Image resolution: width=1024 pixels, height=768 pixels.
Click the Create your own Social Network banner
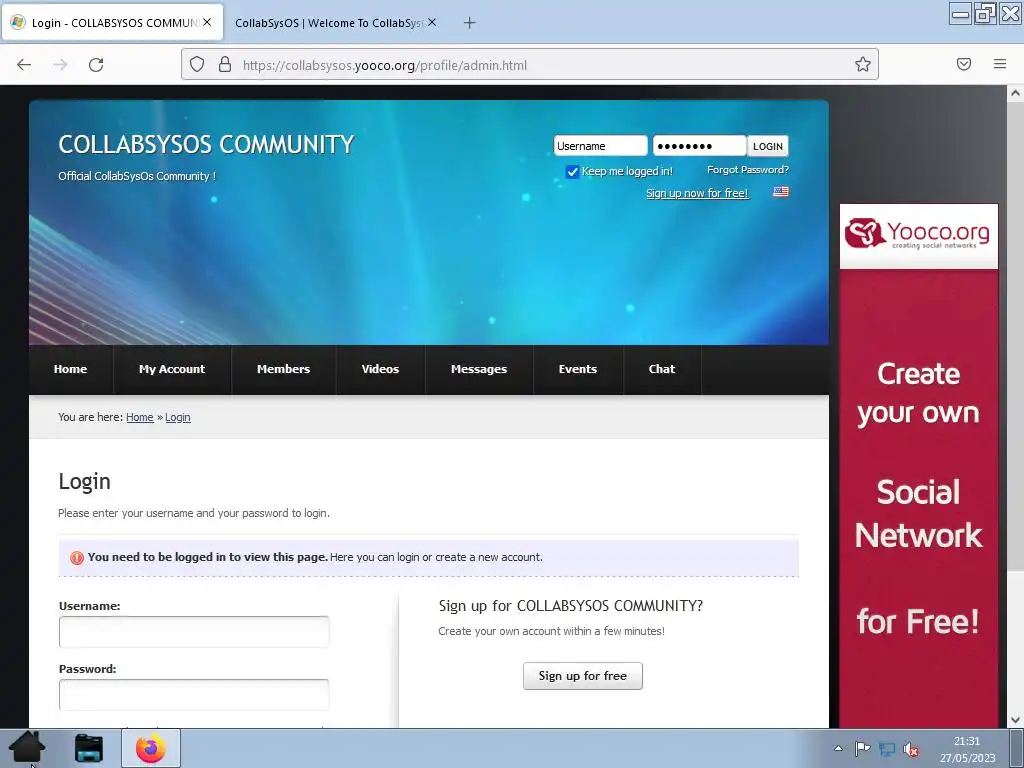click(x=919, y=498)
